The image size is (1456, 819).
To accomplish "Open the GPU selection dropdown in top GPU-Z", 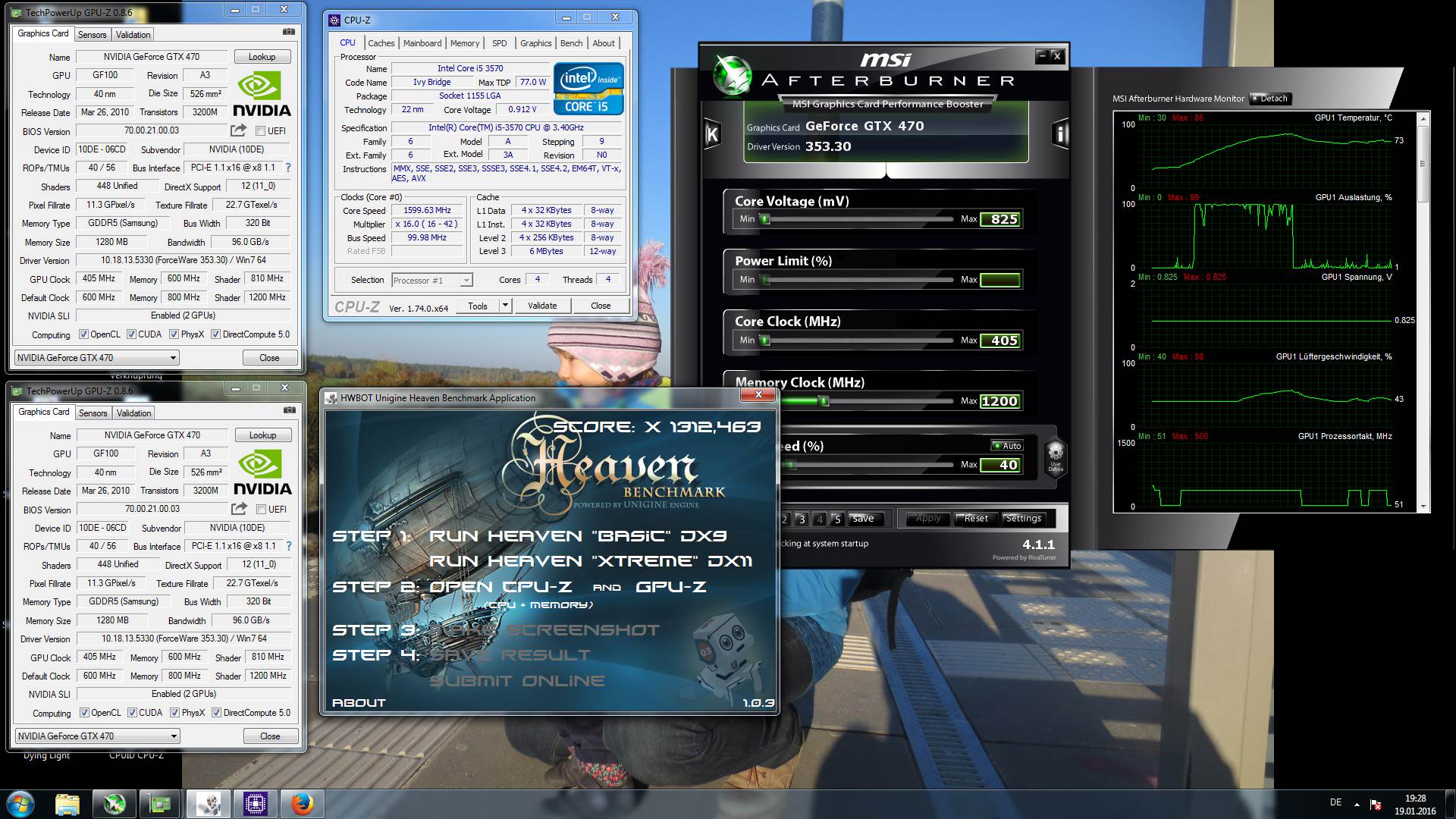I will [x=97, y=357].
